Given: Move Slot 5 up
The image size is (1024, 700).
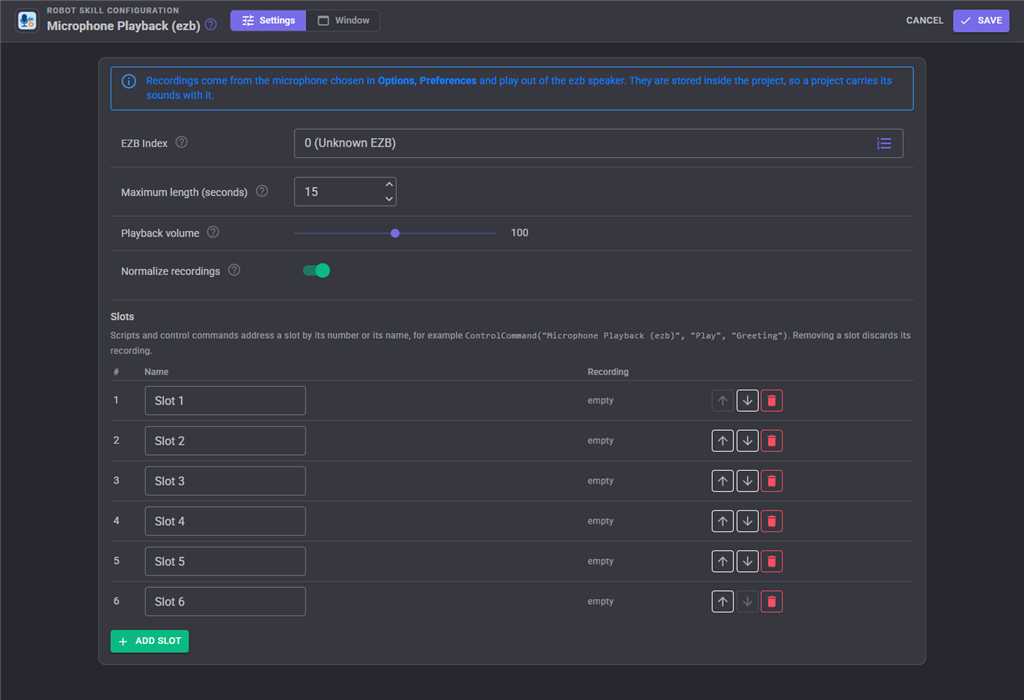Looking at the screenshot, I should point(722,562).
